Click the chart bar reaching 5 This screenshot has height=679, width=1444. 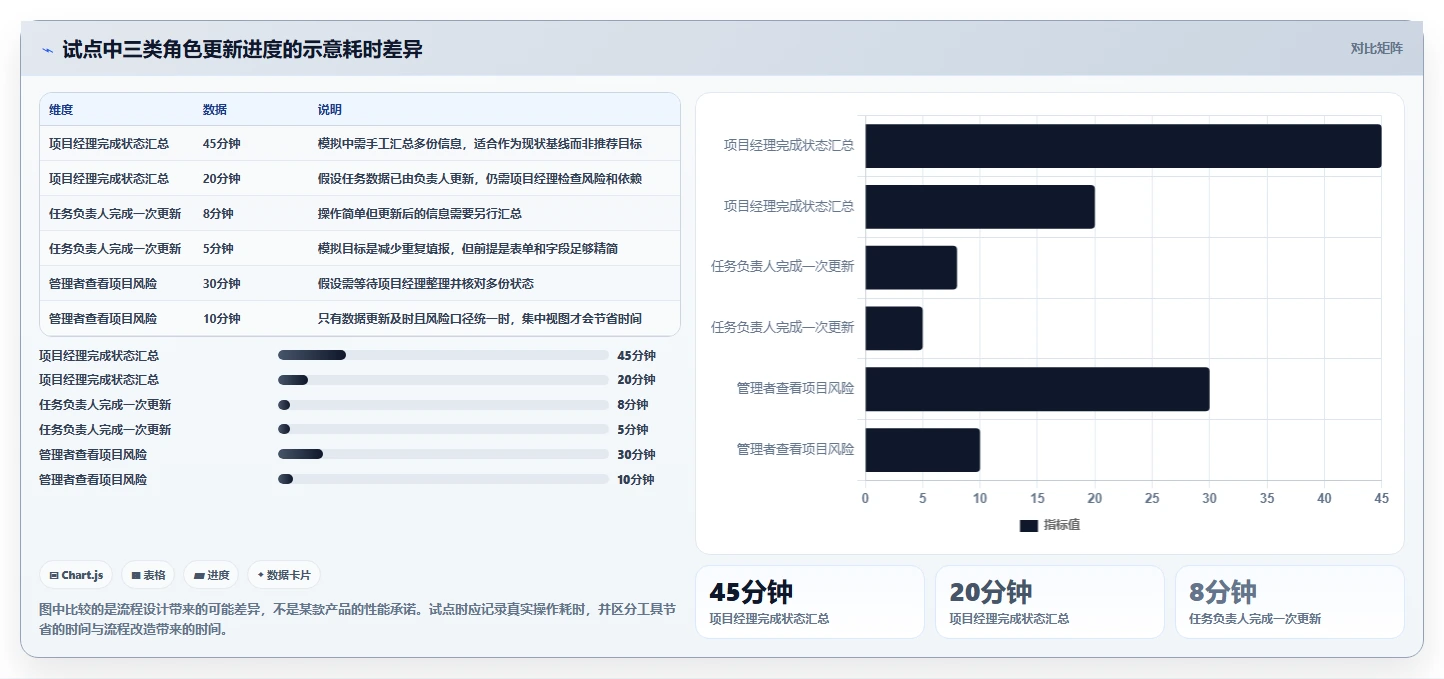click(x=894, y=328)
